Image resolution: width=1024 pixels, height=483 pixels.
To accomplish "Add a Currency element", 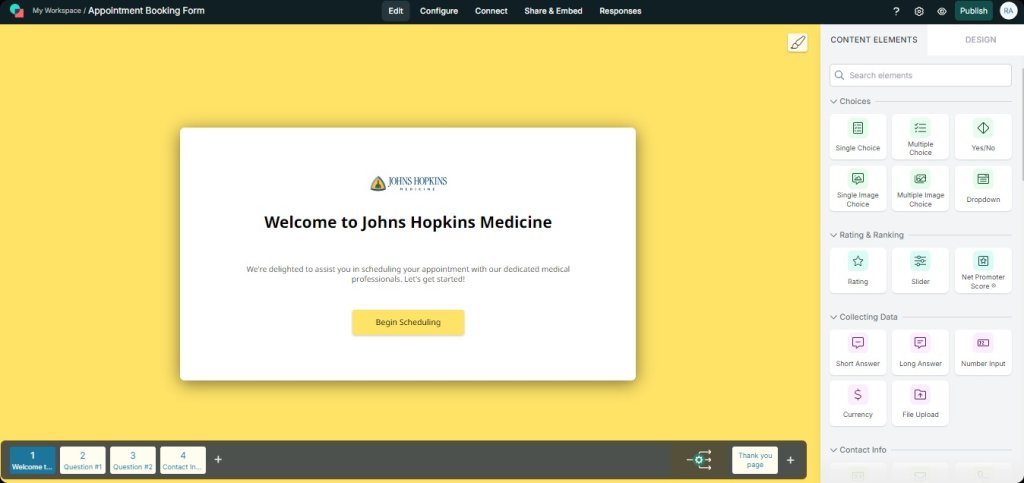I will 857,403.
